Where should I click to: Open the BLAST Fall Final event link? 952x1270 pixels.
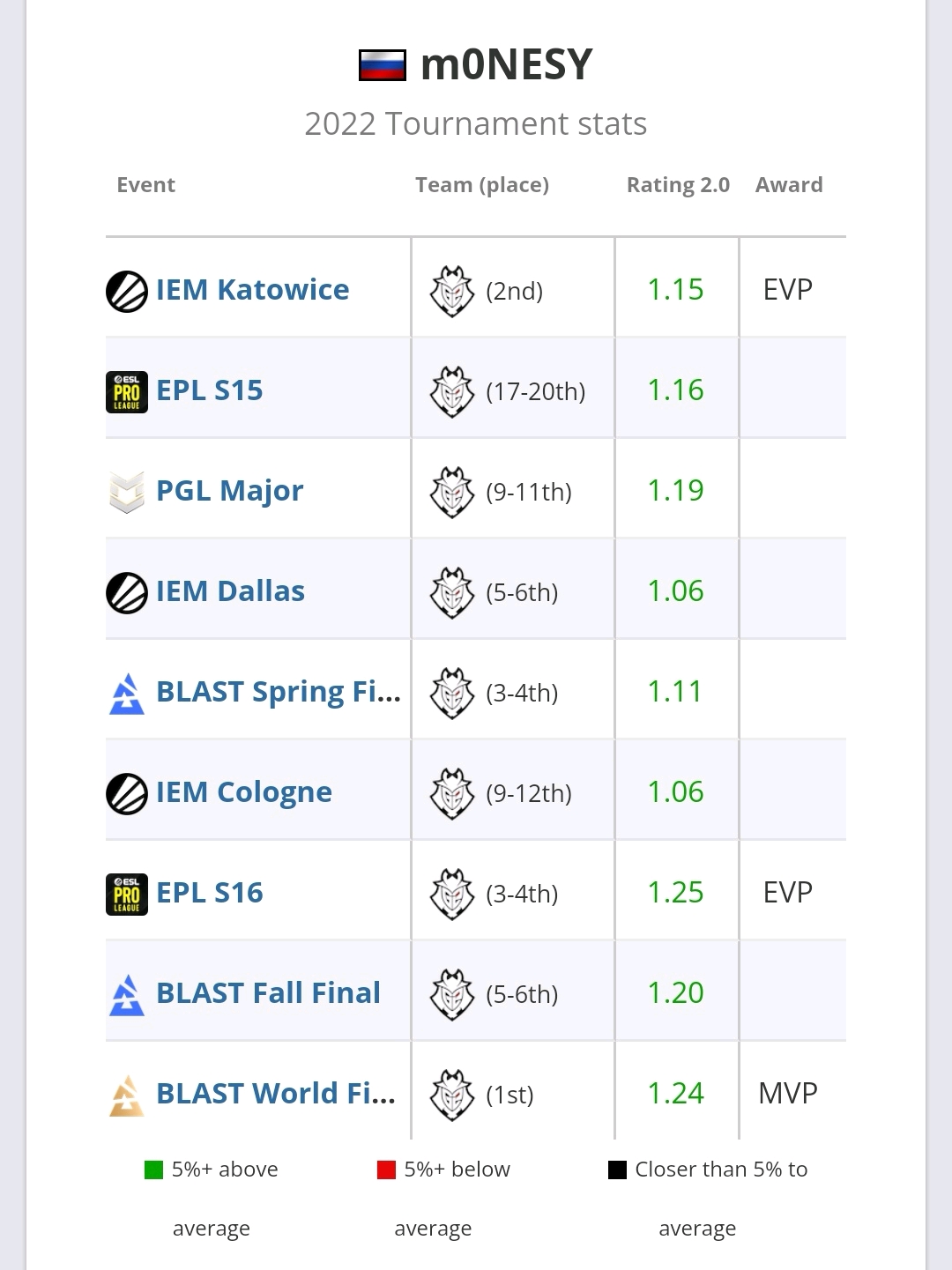tap(268, 993)
